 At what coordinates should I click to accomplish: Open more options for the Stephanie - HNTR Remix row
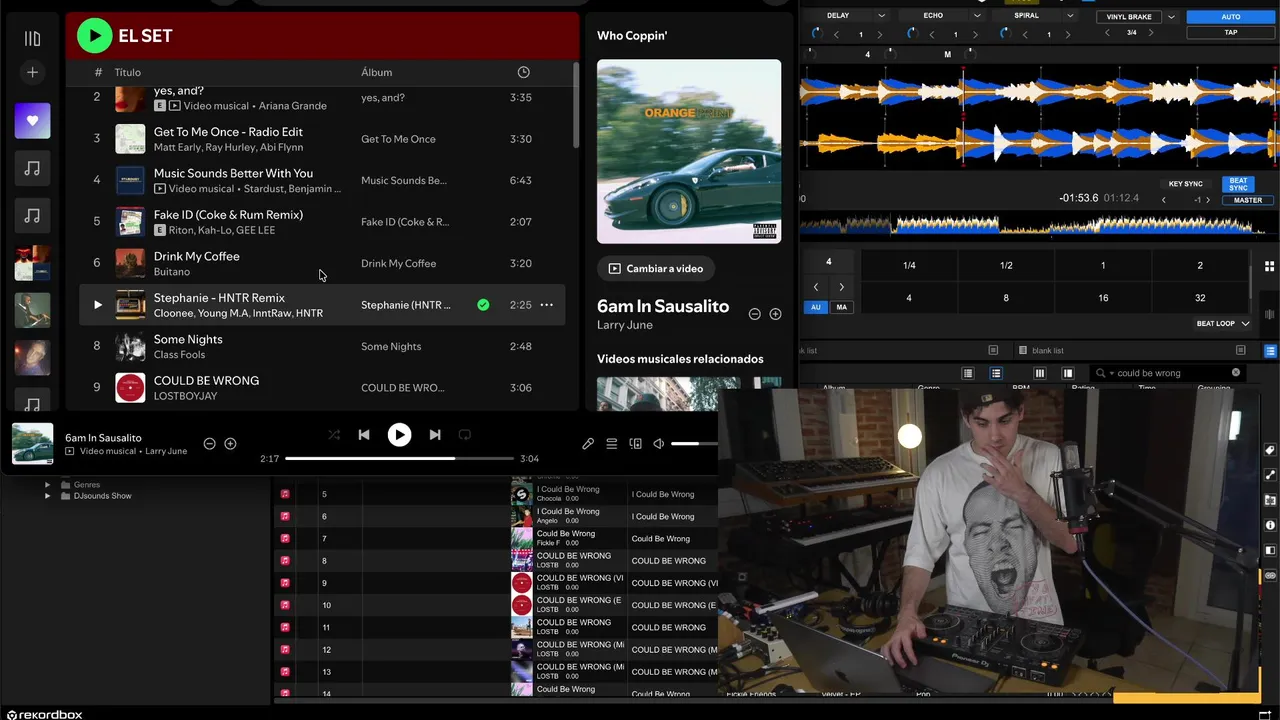[x=547, y=305]
